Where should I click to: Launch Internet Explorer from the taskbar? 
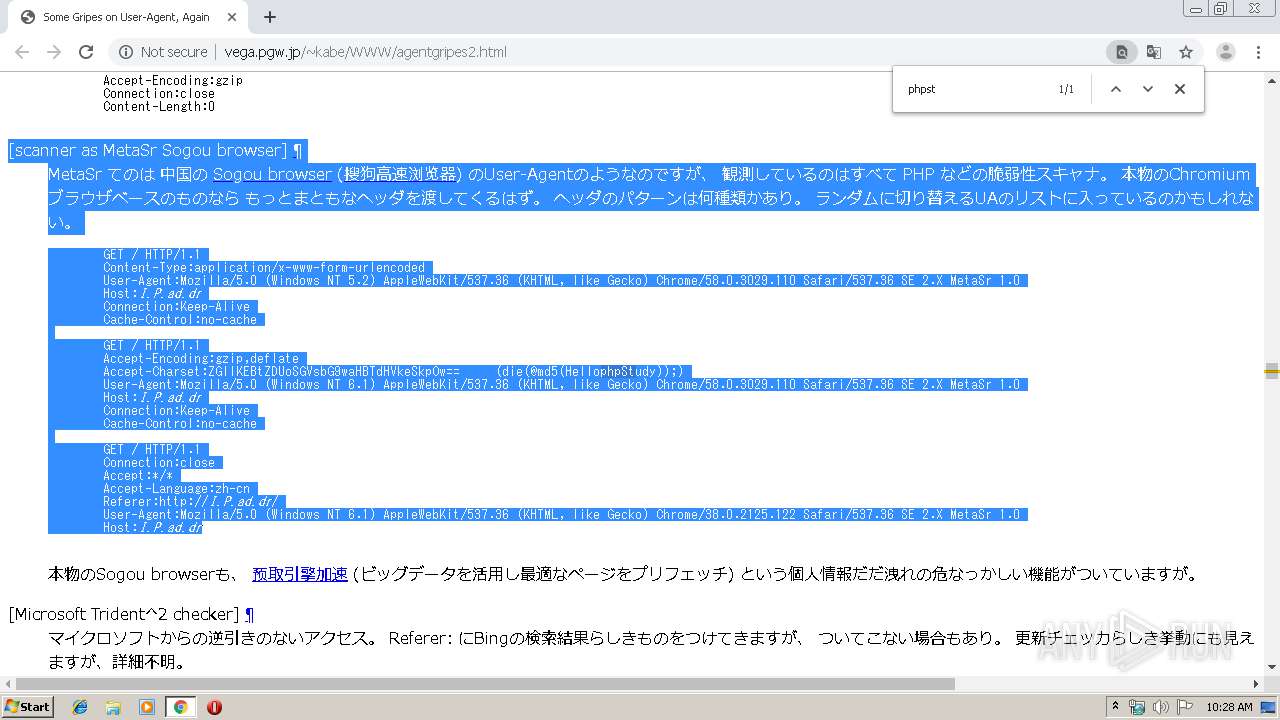click(80, 707)
